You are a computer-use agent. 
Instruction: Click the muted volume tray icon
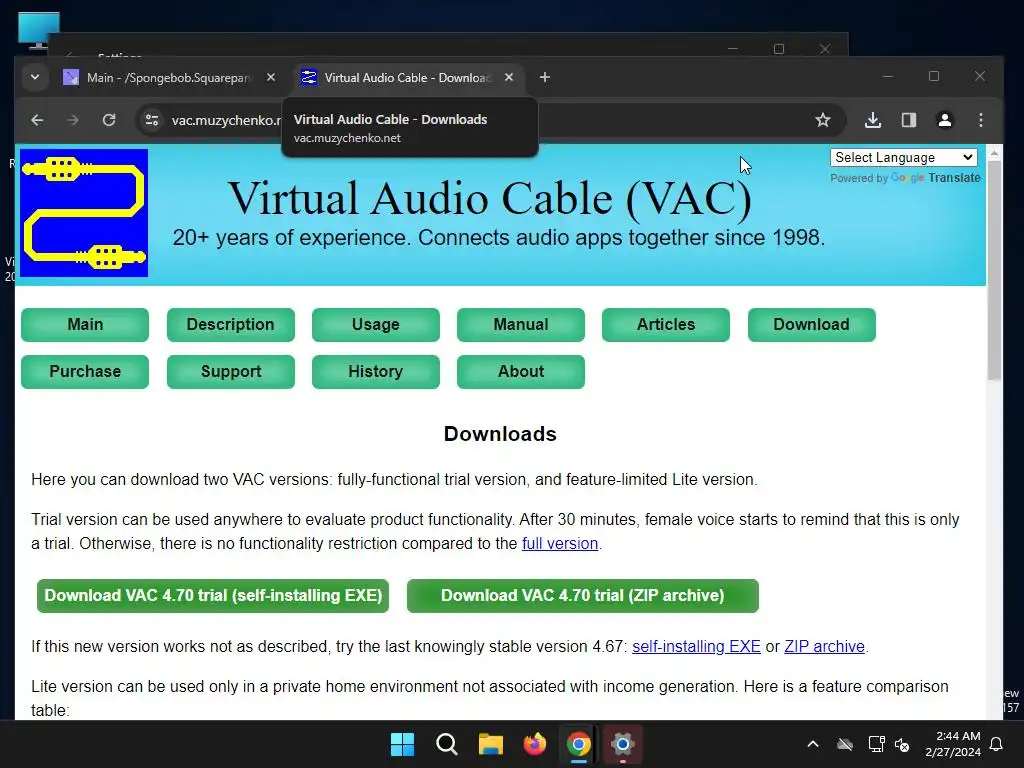pyautogui.click(x=902, y=744)
